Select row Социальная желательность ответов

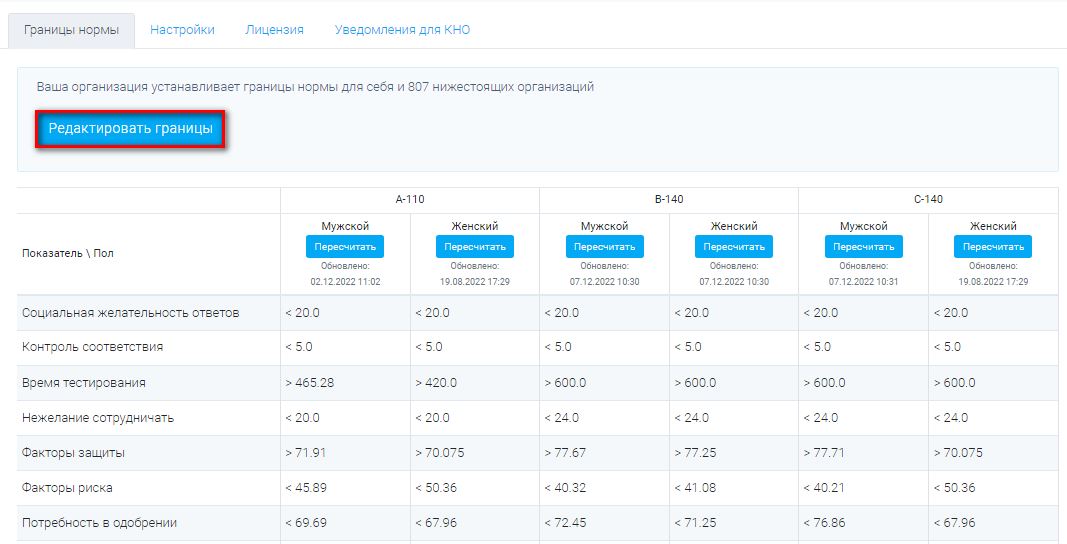[538, 313]
